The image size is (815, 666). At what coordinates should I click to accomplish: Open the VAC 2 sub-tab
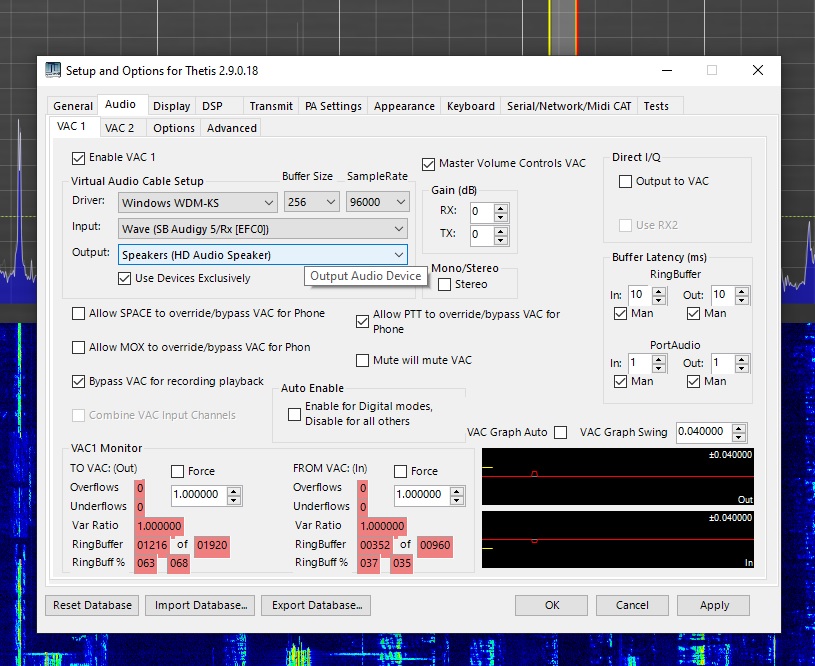click(x=120, y=128)
